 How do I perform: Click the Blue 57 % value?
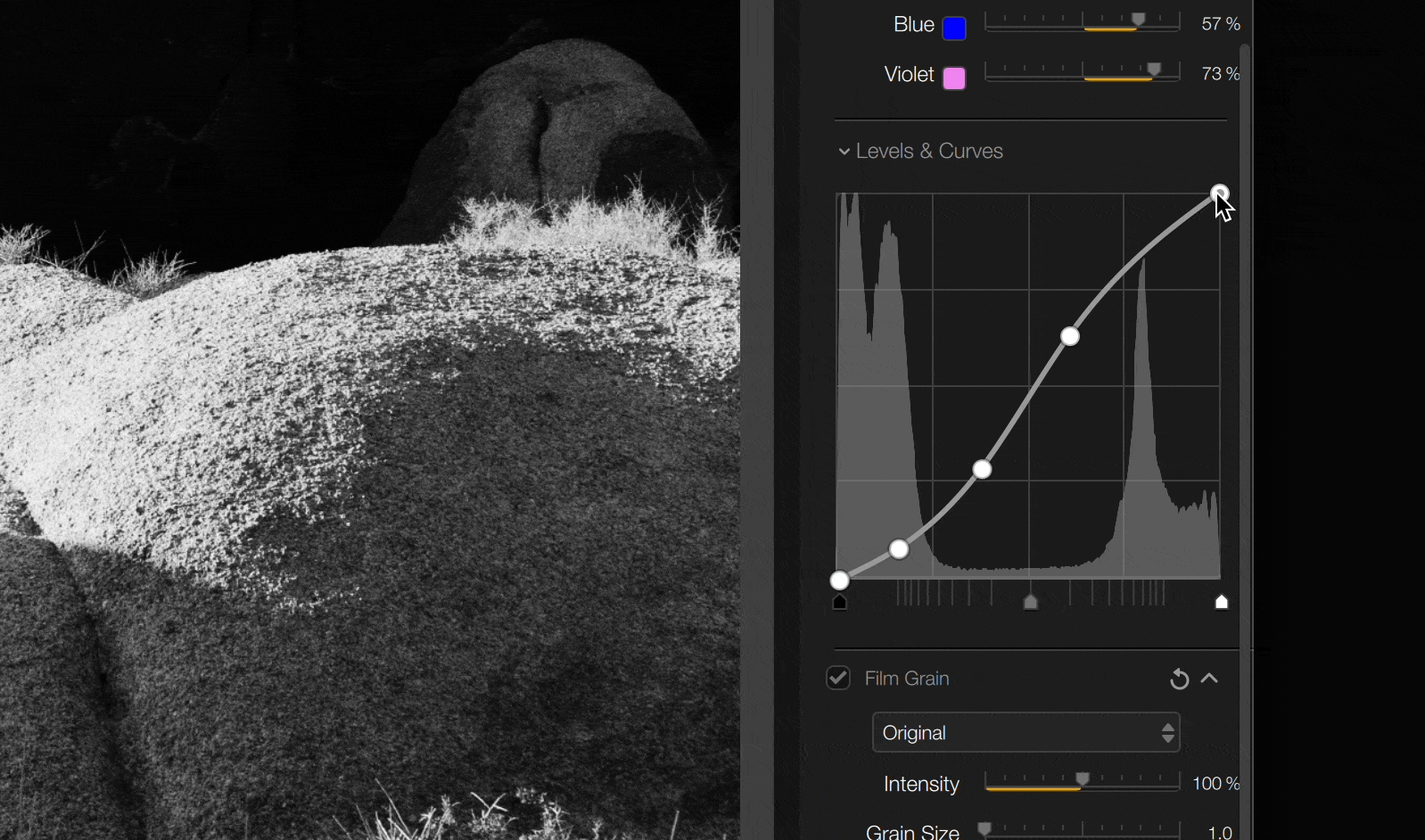(x=1221, y=24)
